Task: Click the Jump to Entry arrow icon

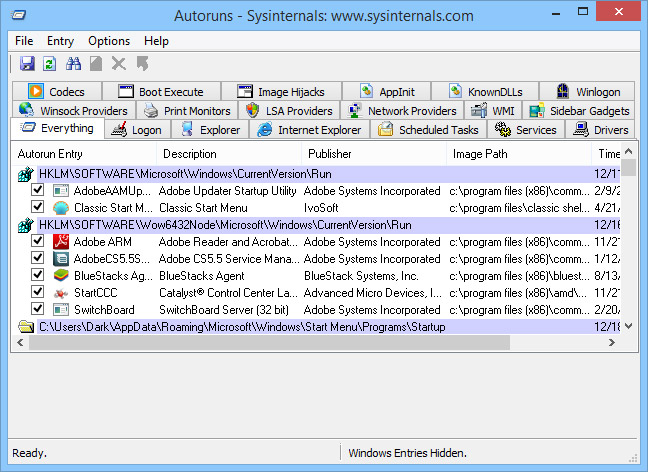Action: pyautogui.click(x=142, y=64)
